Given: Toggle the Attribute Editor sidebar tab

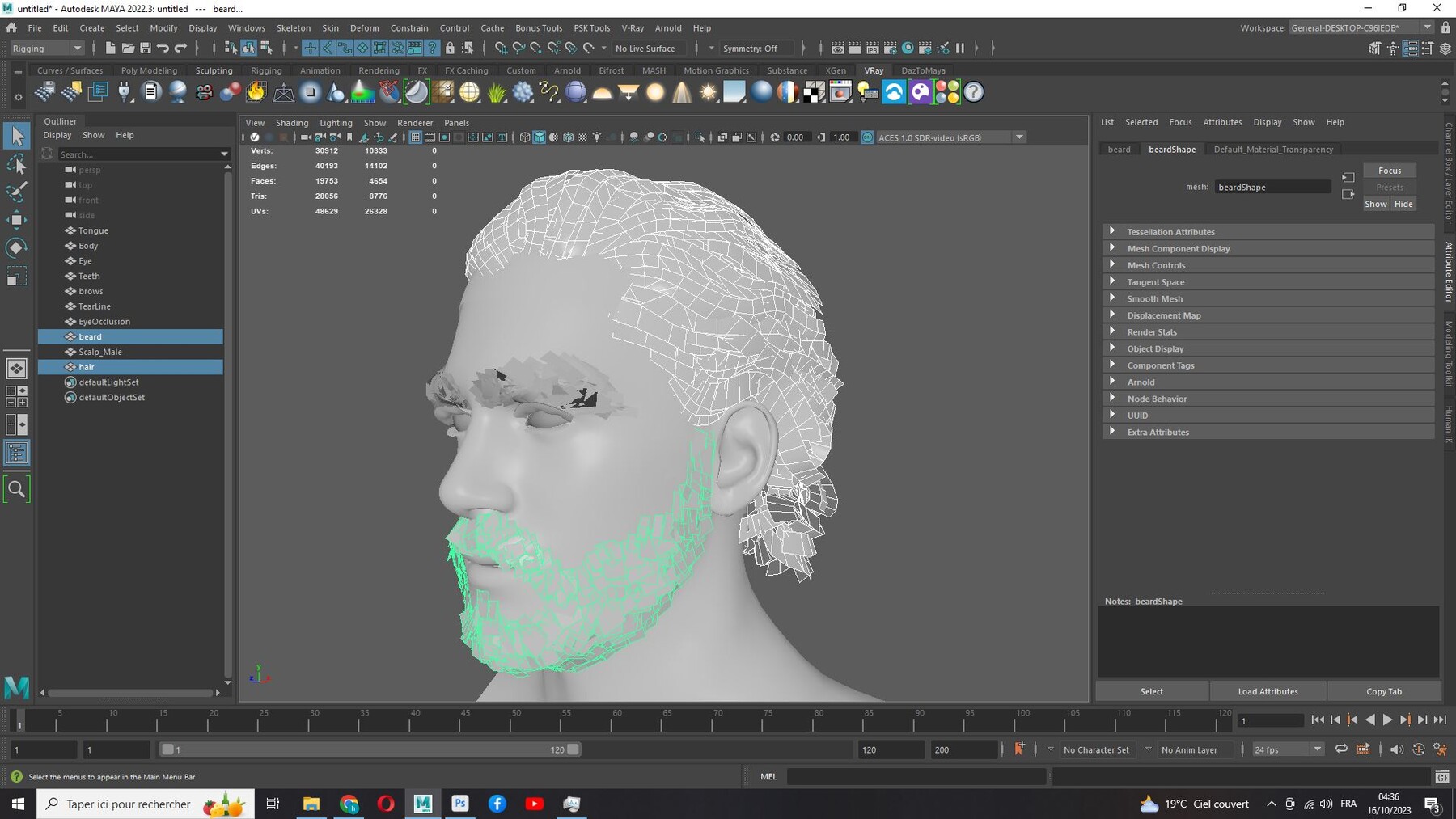Looking at the screenshot, I should [1449, 272].
